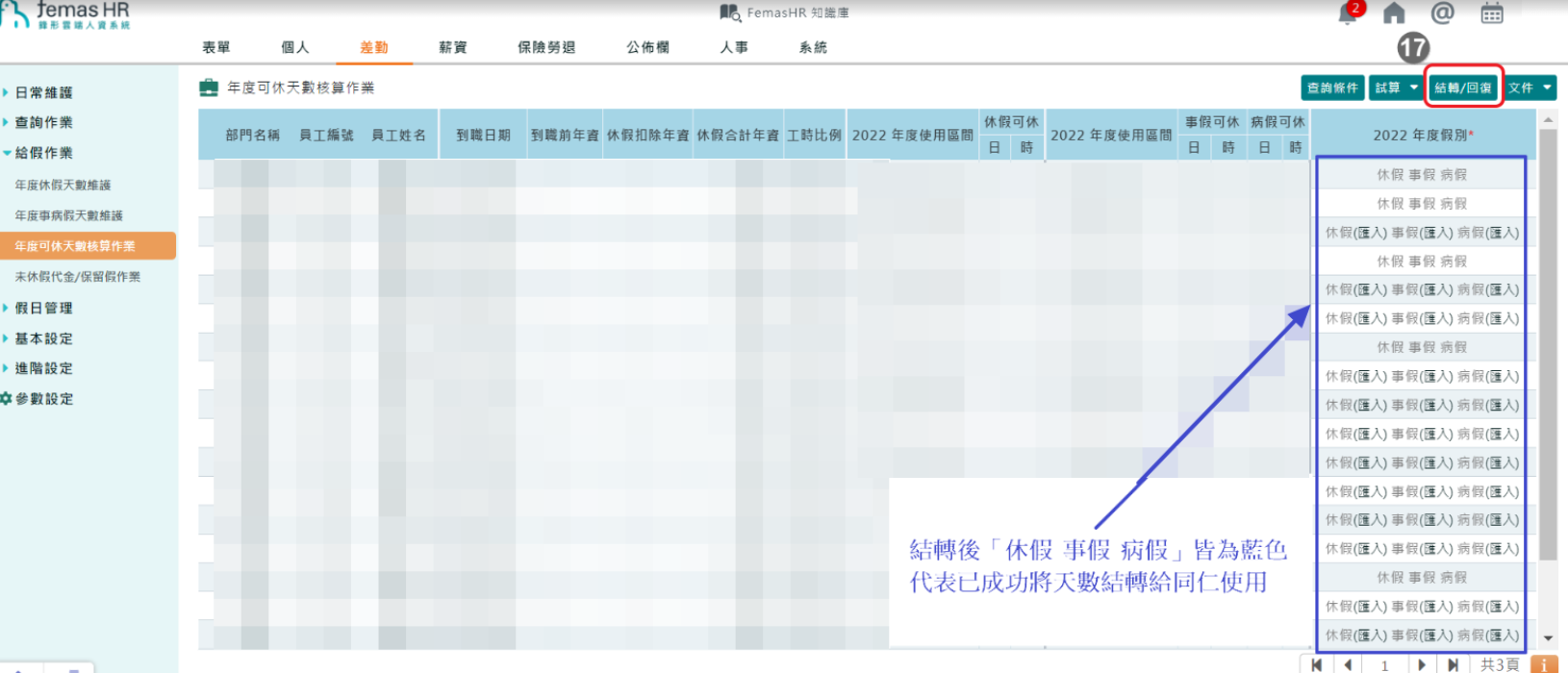Click the briefcase icon beside page title
The image size is (1568, 673).
pyautogui.click(x=209, y=87)
